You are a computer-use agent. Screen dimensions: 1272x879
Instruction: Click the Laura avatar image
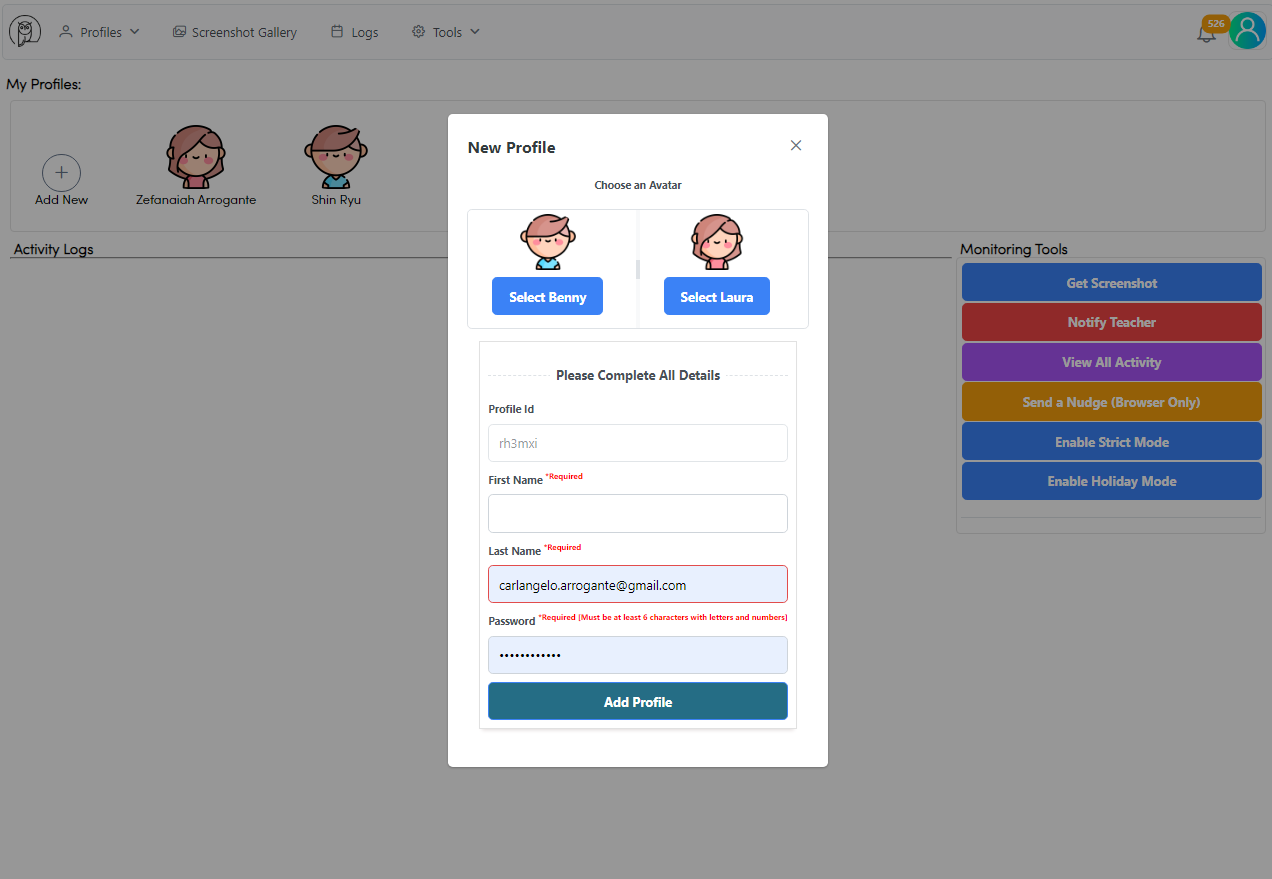[716, 242]
